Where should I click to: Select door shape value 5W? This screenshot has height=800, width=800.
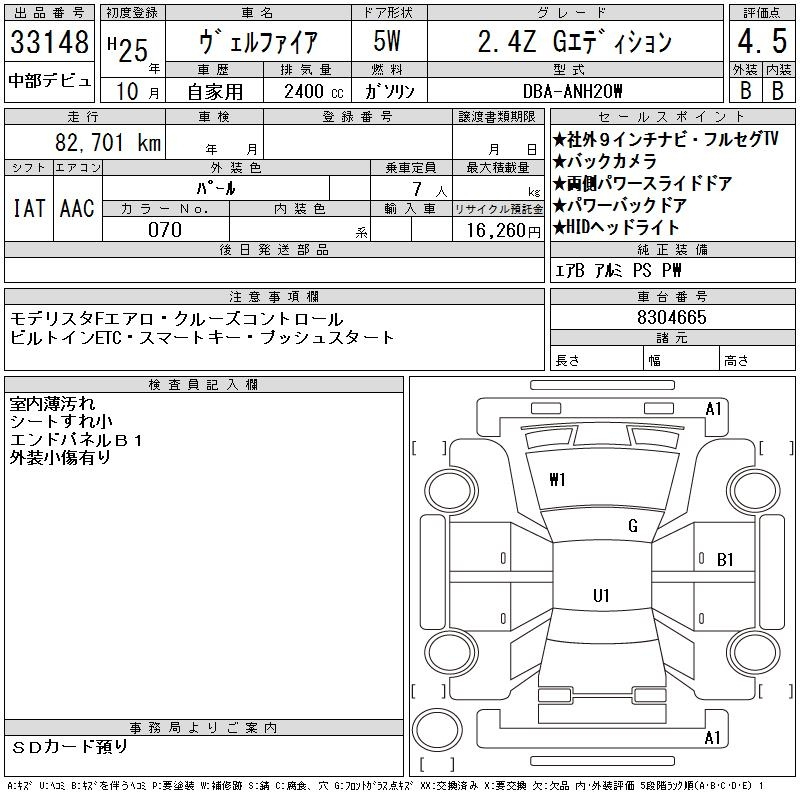[387, 41]
